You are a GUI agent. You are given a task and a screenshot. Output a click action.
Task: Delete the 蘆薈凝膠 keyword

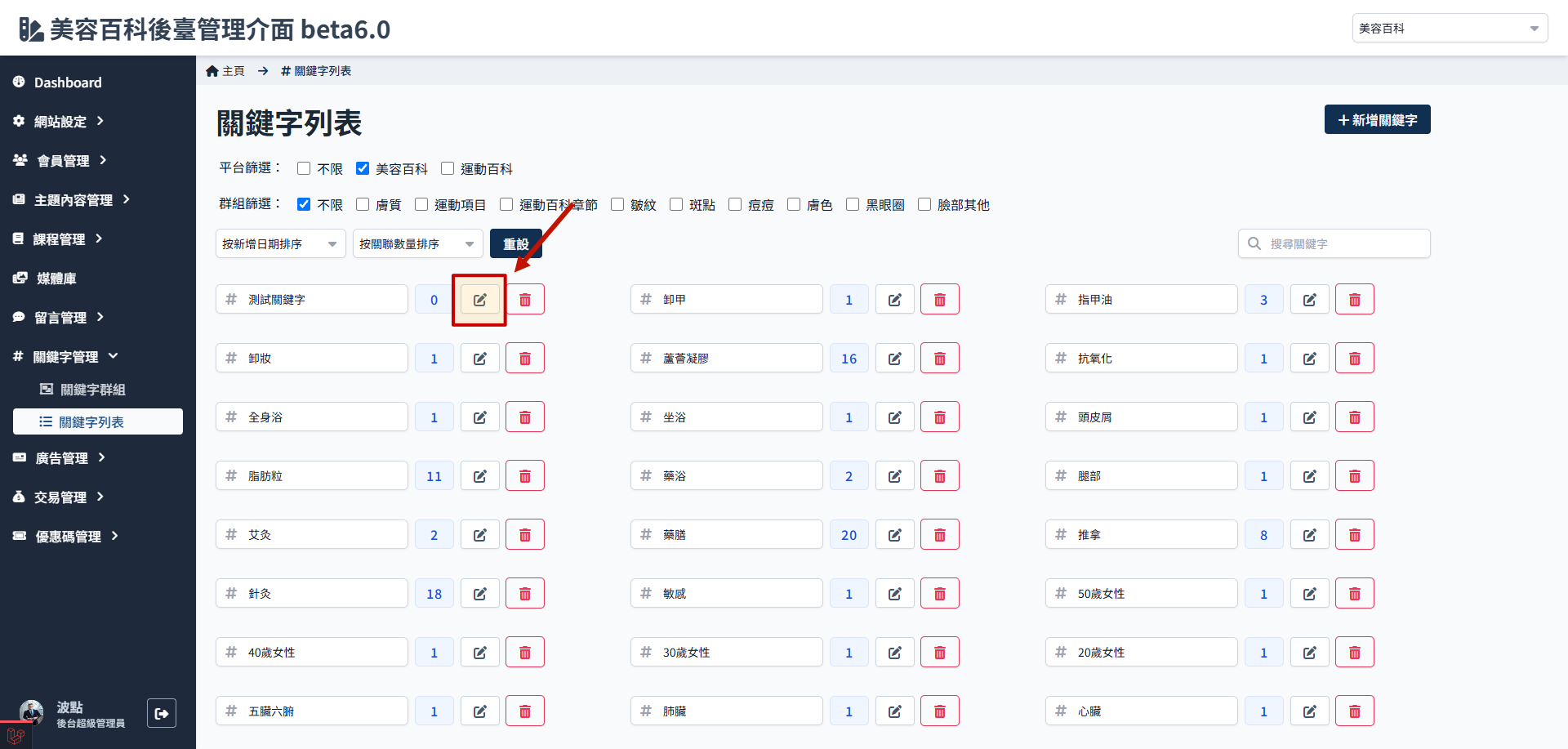(x=940, y=359)
